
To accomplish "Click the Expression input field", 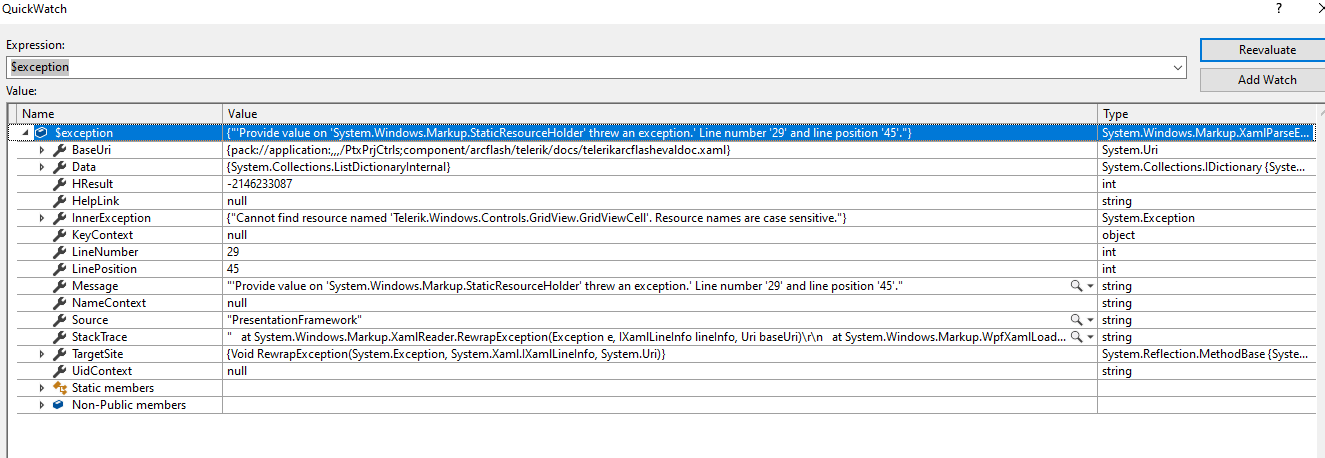I will pyautogui.click(x=590, y=67).
